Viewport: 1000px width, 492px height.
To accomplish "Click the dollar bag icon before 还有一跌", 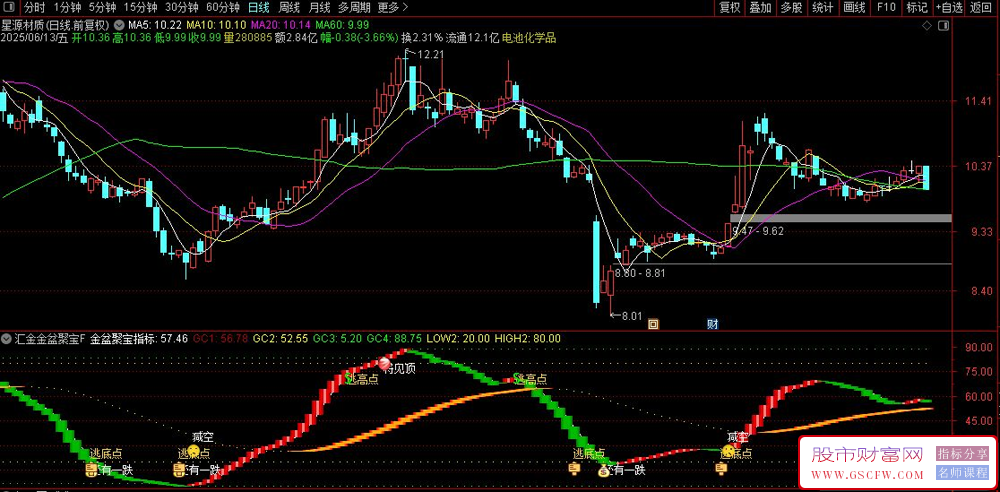I will 603,471.
